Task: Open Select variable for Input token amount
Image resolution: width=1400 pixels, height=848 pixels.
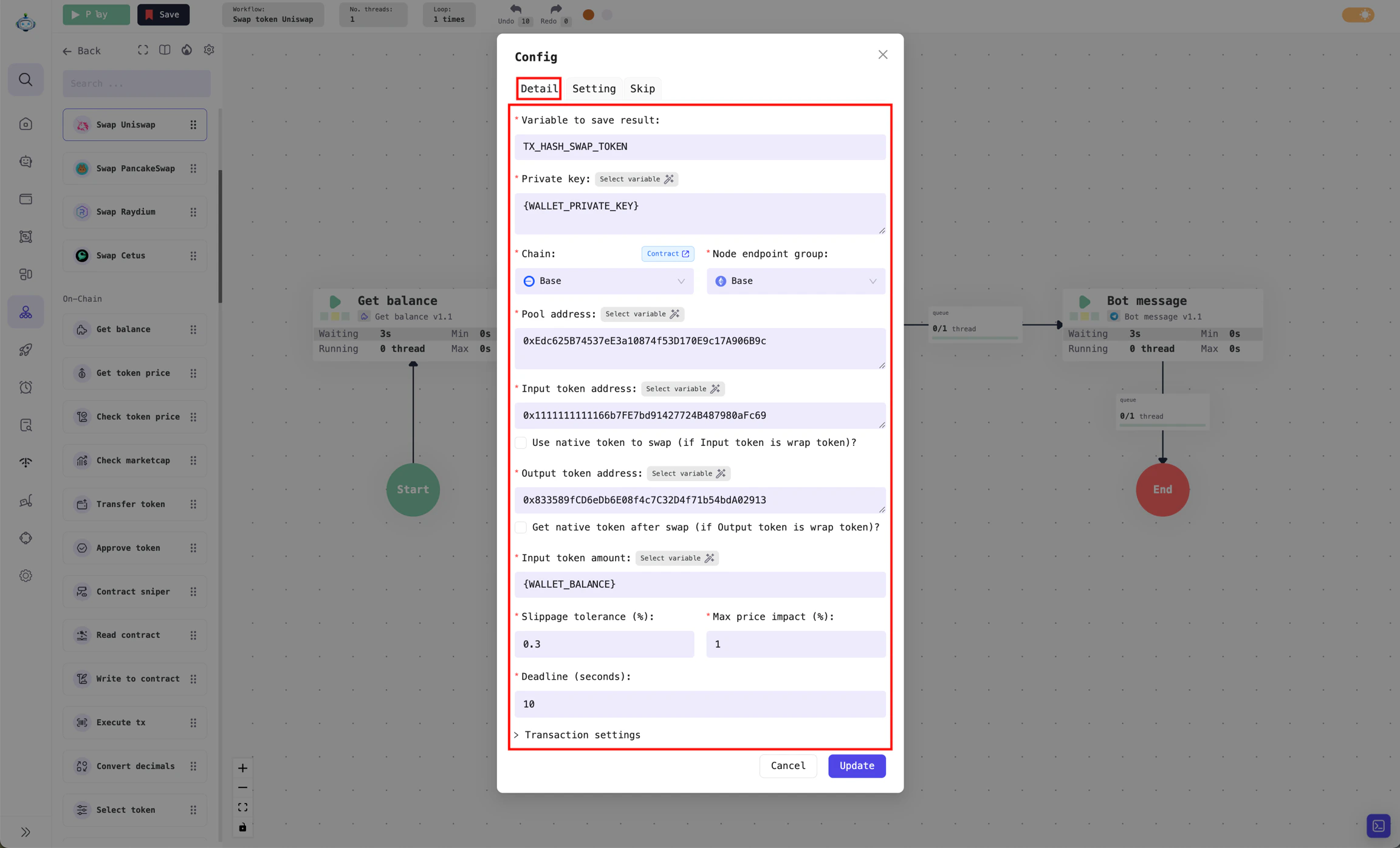Action: (677, 558)
